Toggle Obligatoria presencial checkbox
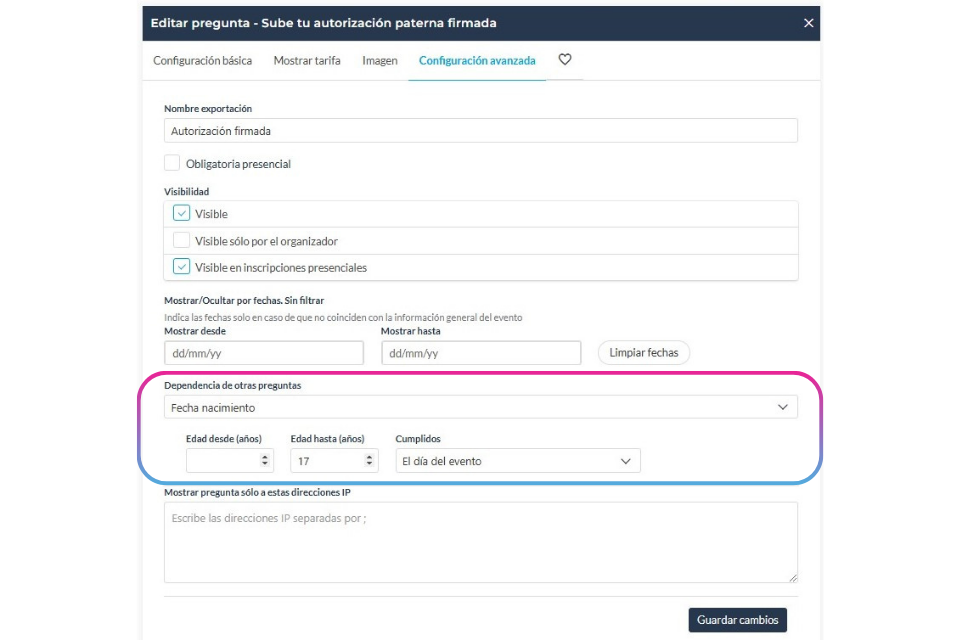 [172, 163]
